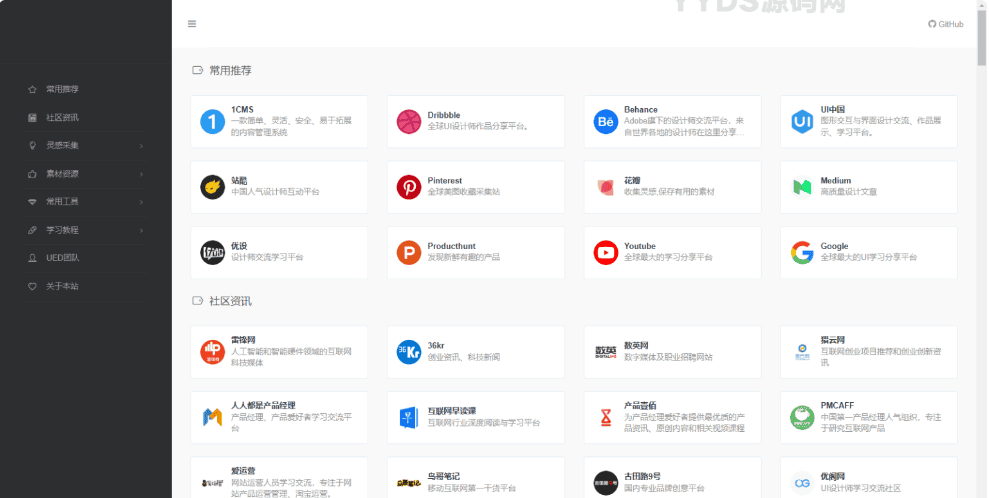Viewport: 989px width, 498px height.
Task: Expand the 素材资源 submenu chevron
Action: coord(141,174)
